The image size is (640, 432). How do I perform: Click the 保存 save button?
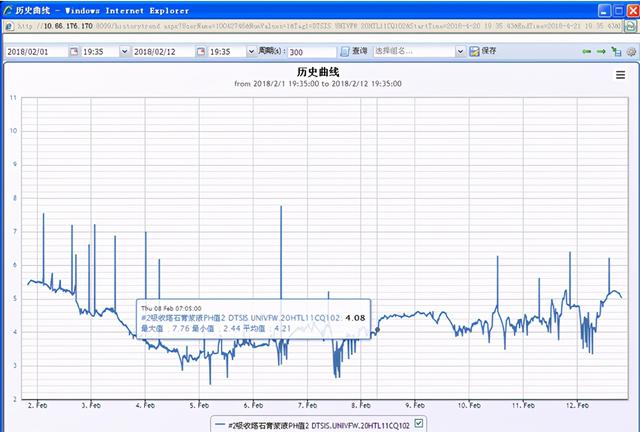coord(483,51)
